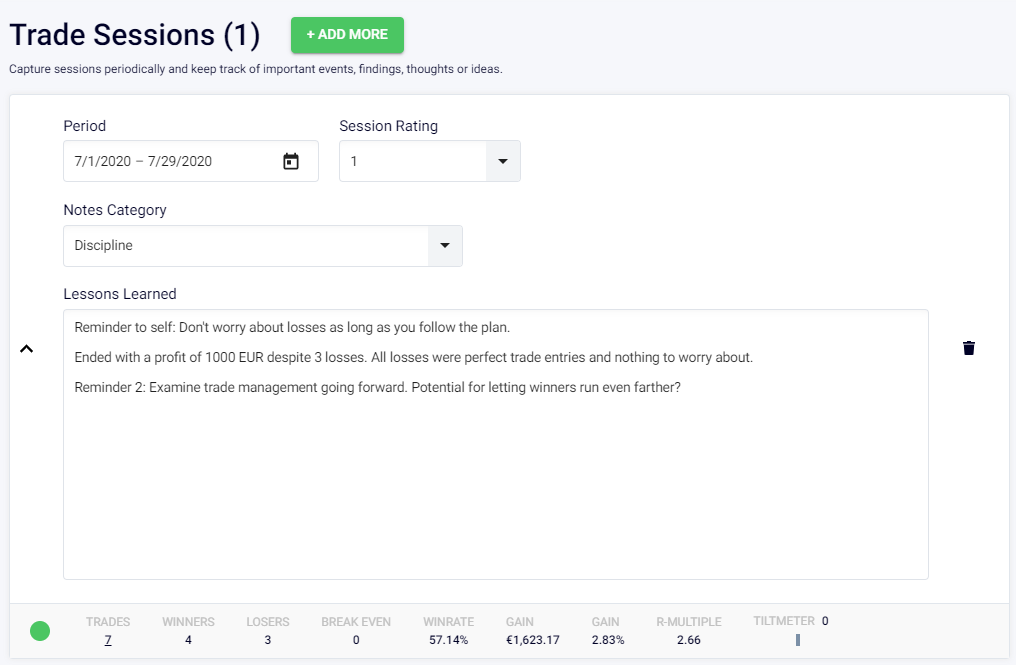This screenshot has height=665, width=1016.
Task: Click the Winners count 4
Action: click(188, 640)
